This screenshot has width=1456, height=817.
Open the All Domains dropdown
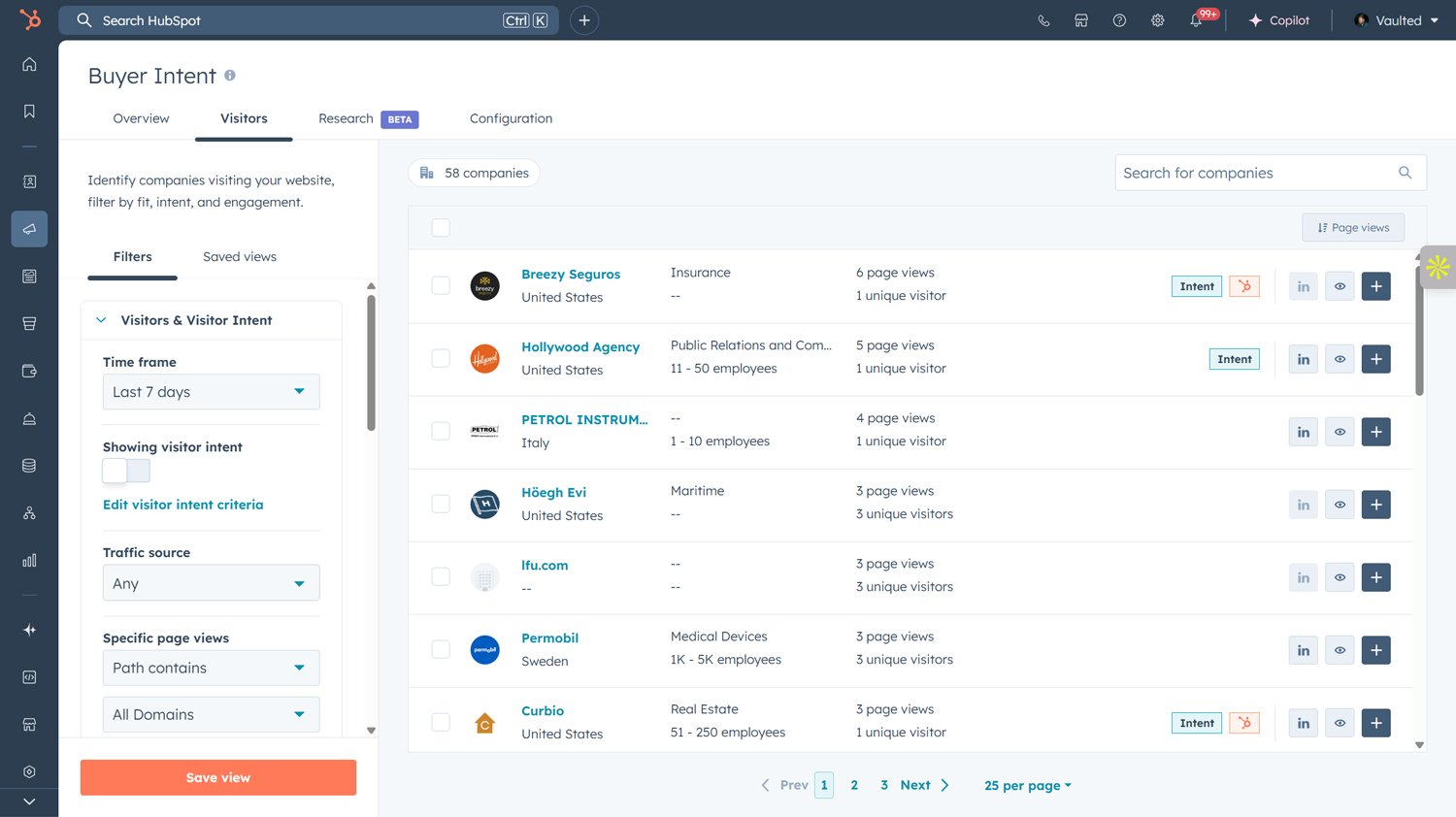(x=211, y=714)
